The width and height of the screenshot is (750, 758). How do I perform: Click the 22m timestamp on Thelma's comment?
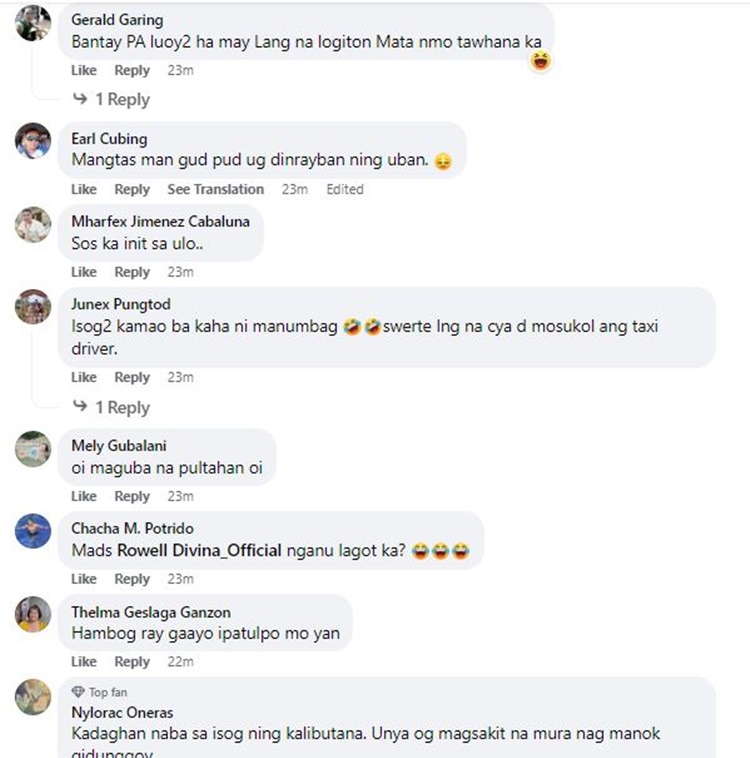pos(180,661)
